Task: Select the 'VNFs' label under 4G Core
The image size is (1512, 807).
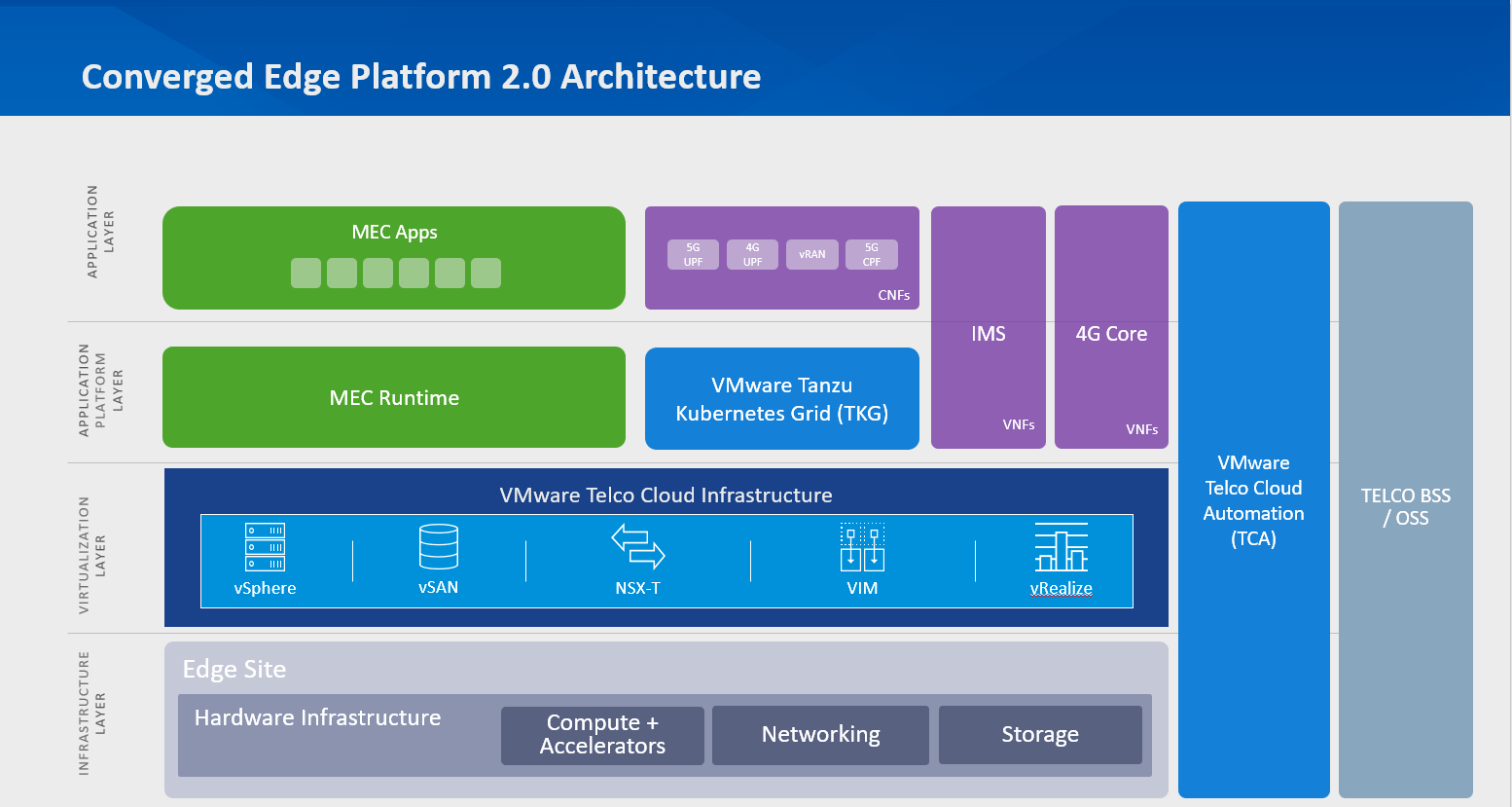Action: point(1141,429)
